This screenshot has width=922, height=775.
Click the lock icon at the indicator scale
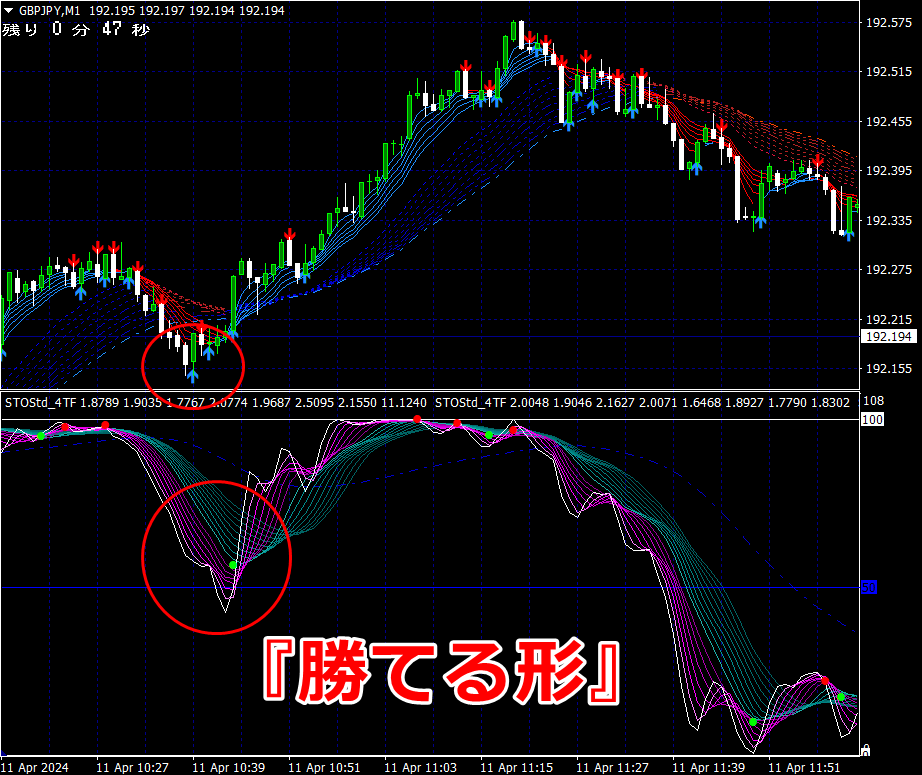click(865, 750)
